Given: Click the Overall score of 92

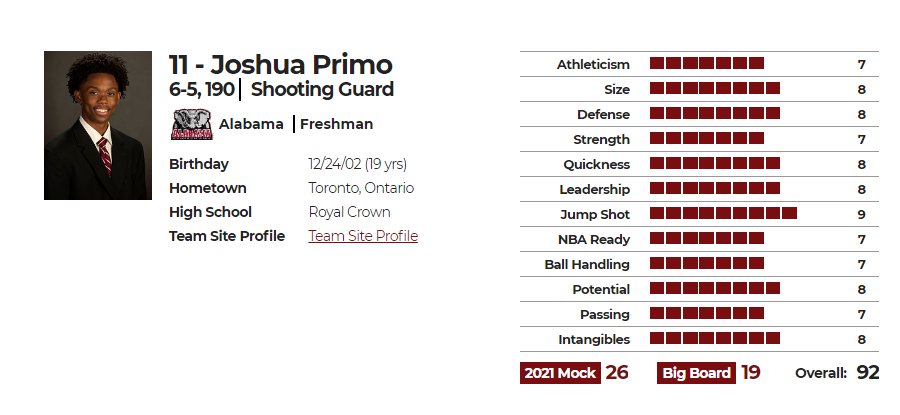Looking at the screenshot, I should 867,373.
